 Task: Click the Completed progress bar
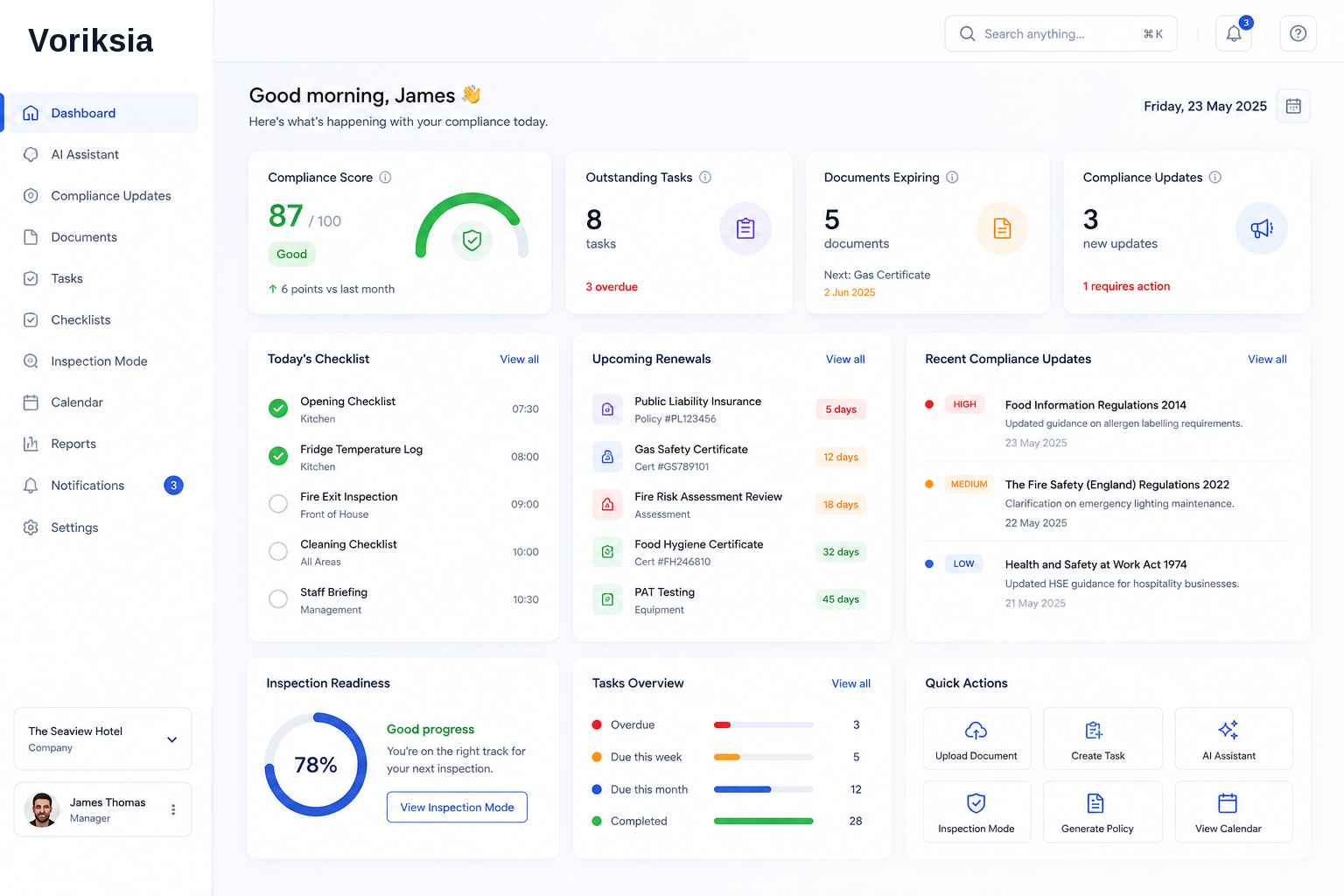[x=764, y=821]
